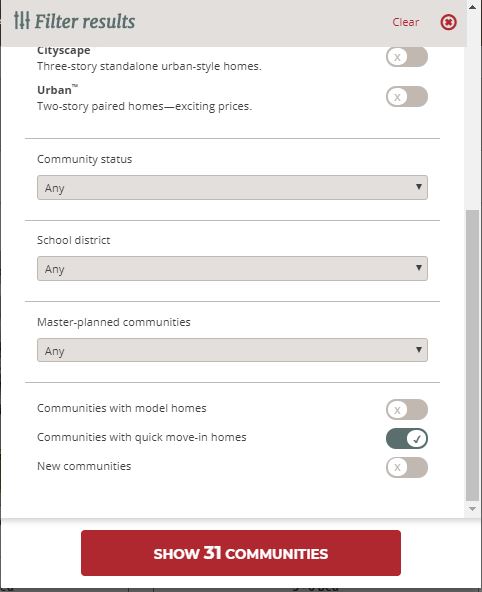Click the Filter results heading
482x592 pixels.
tap(85, 21)
